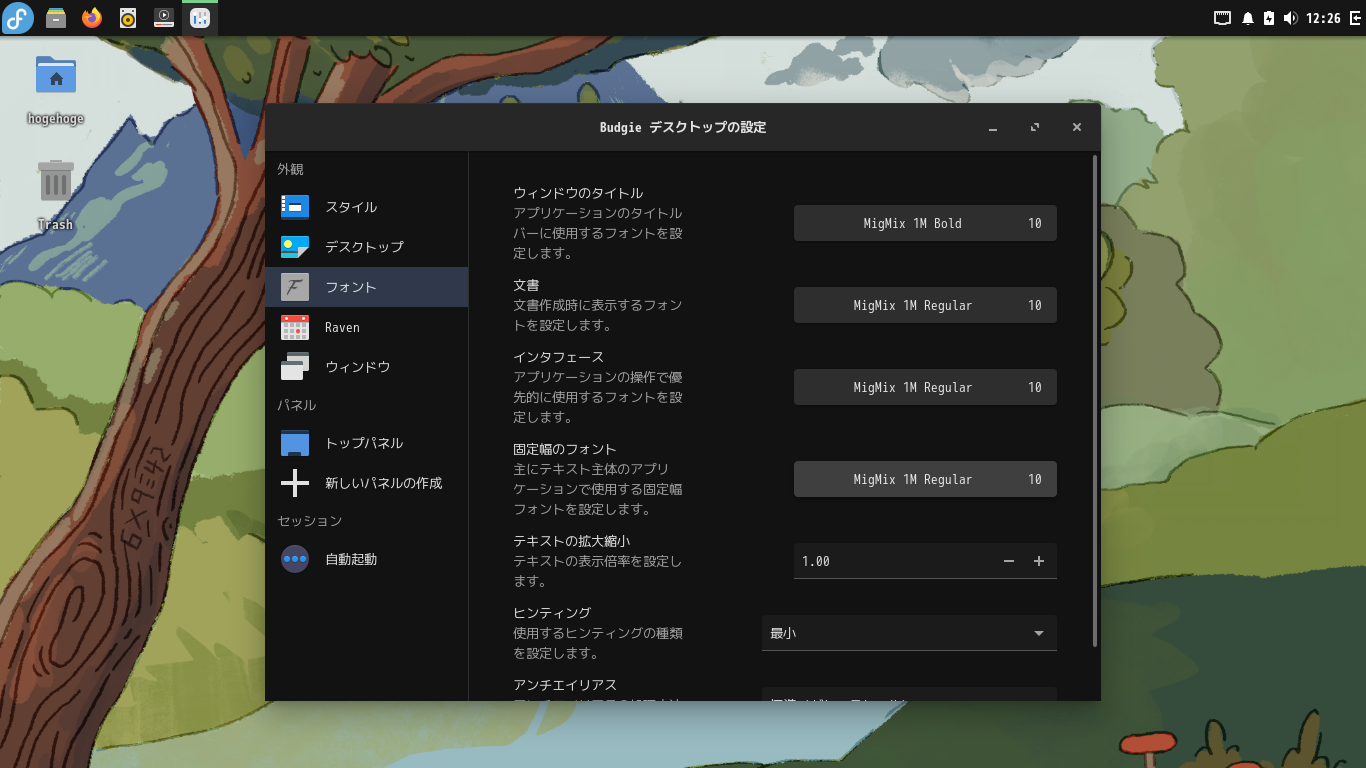
Task: Click the パネル section header
Action: pos(296,405)
